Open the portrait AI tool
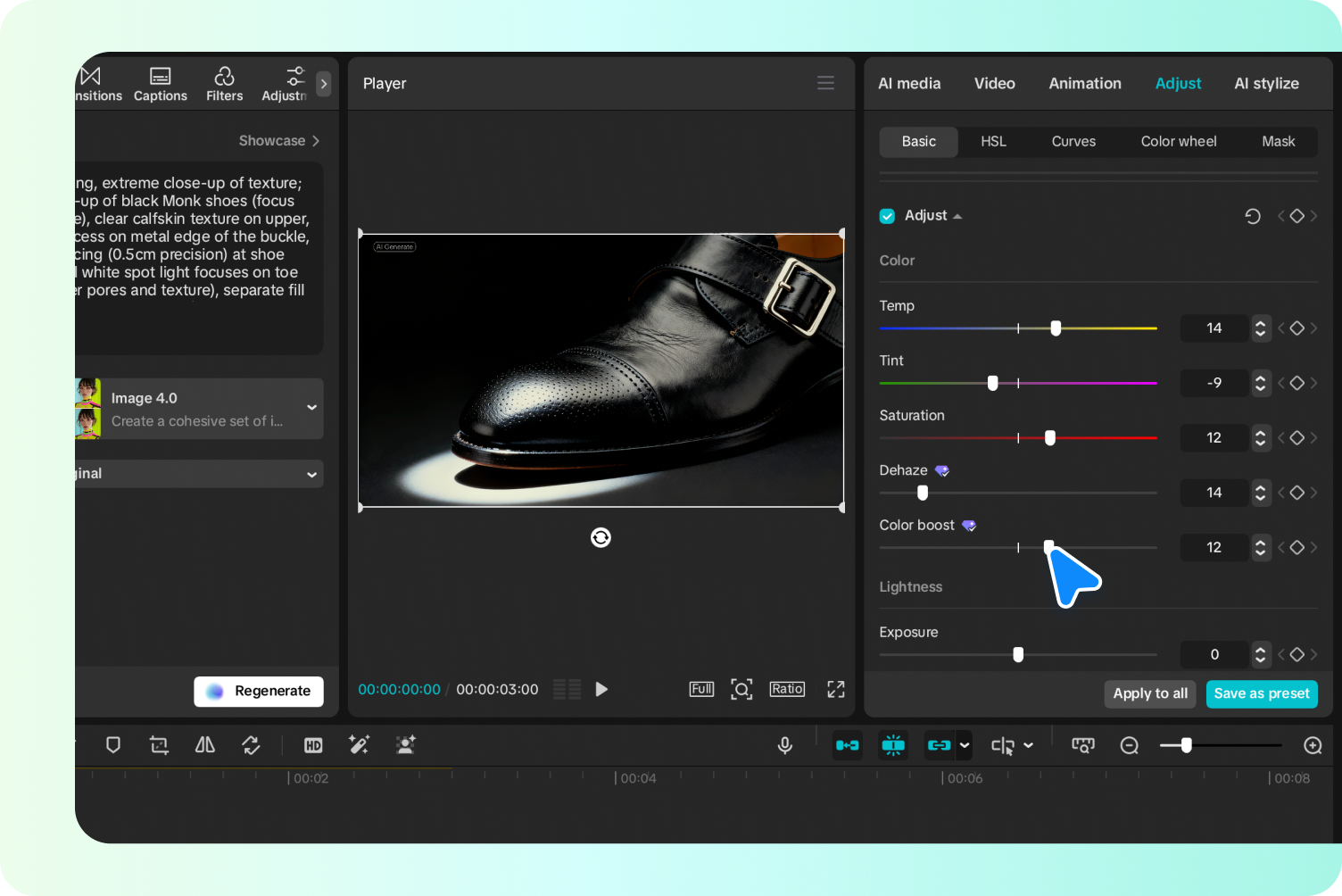Viewport: 1342px width, 896px height. (x=406, y=745)
